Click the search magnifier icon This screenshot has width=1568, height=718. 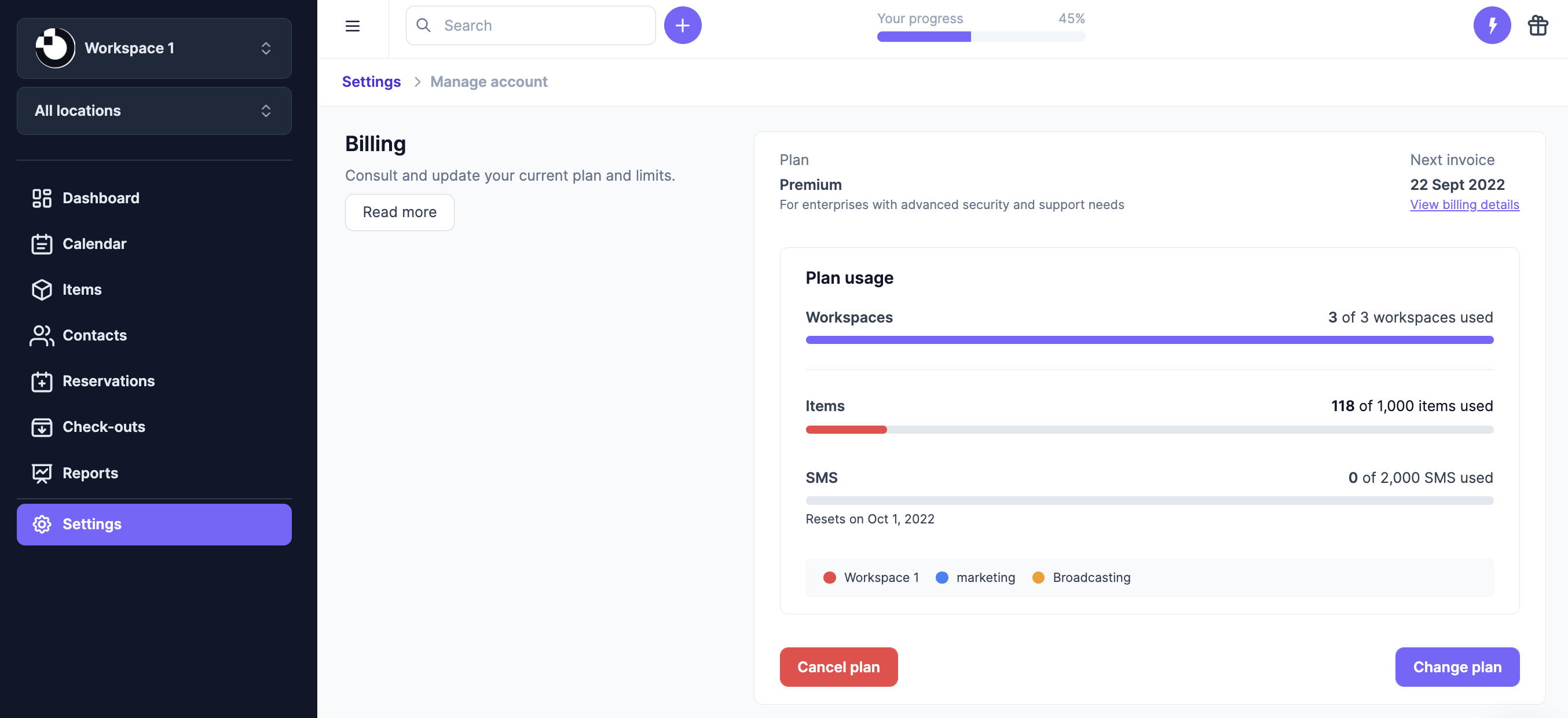pos(423,25)
